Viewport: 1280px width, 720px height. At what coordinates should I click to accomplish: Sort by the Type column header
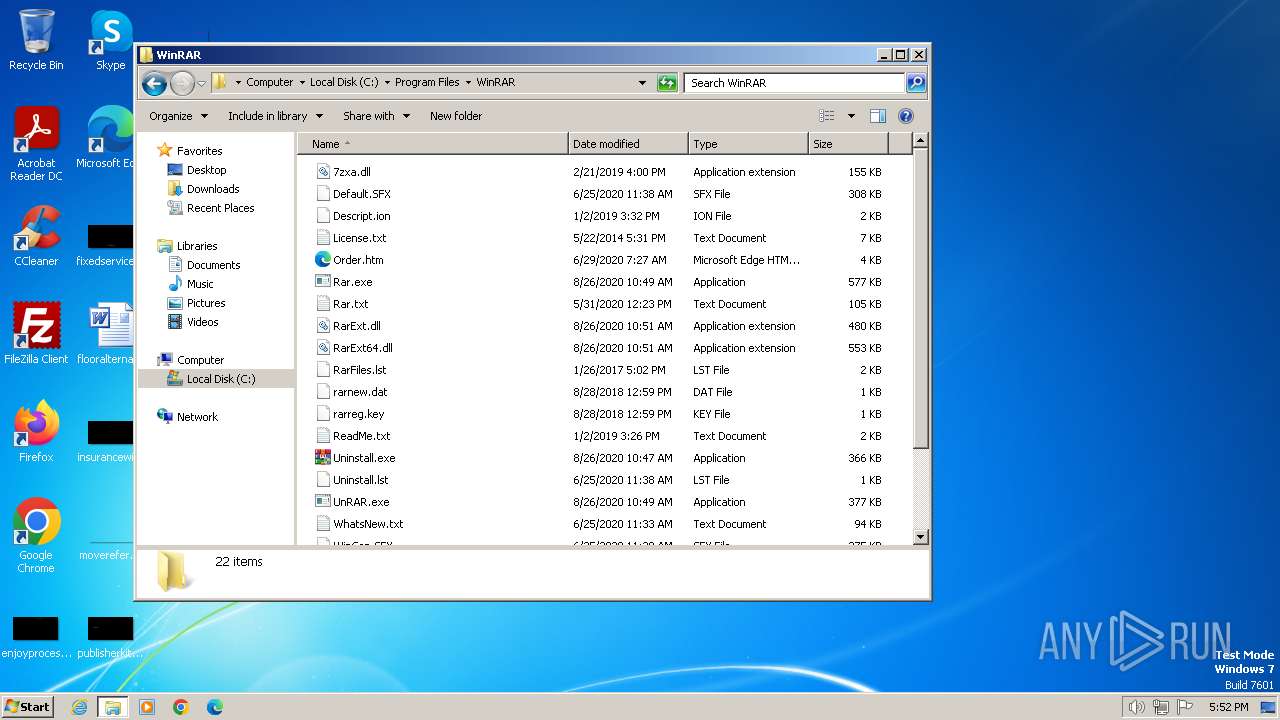pos(748,144)
